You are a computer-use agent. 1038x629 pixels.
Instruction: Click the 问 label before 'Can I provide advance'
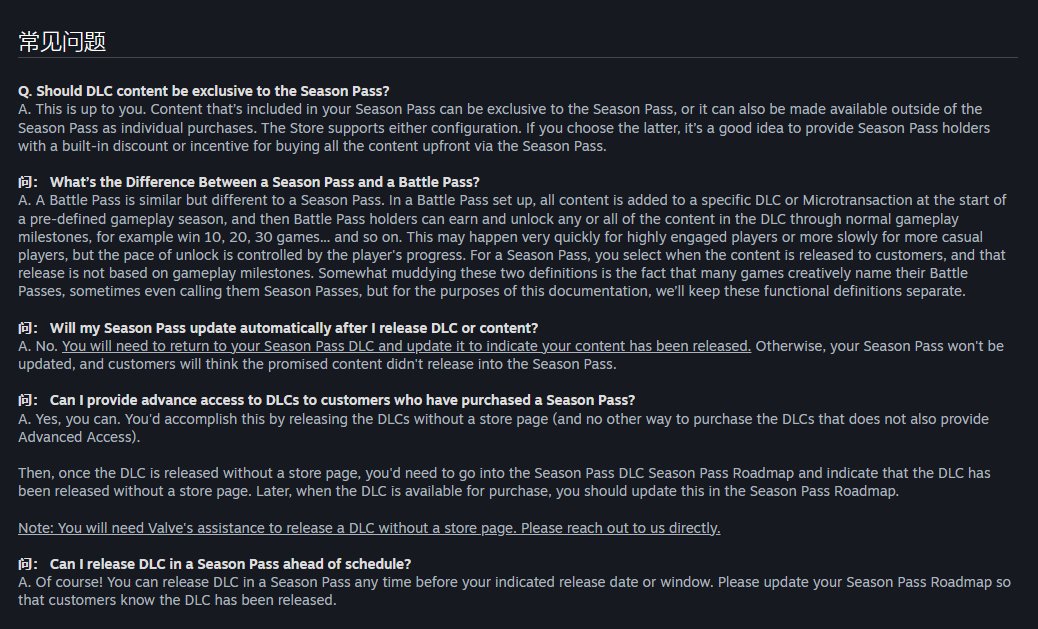pos(28,401)
